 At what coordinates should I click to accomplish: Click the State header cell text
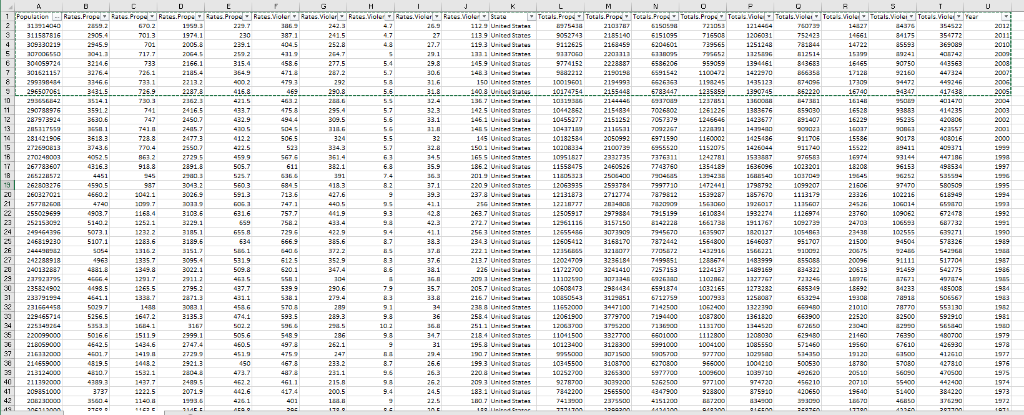tap(498, 15)
